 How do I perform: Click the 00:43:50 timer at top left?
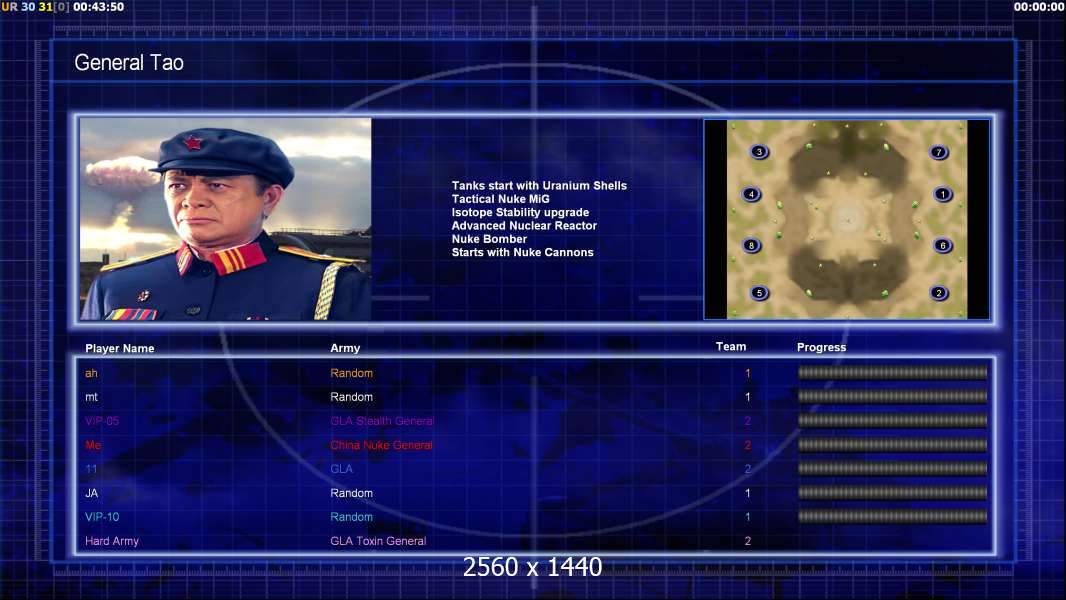coord(99,7)
